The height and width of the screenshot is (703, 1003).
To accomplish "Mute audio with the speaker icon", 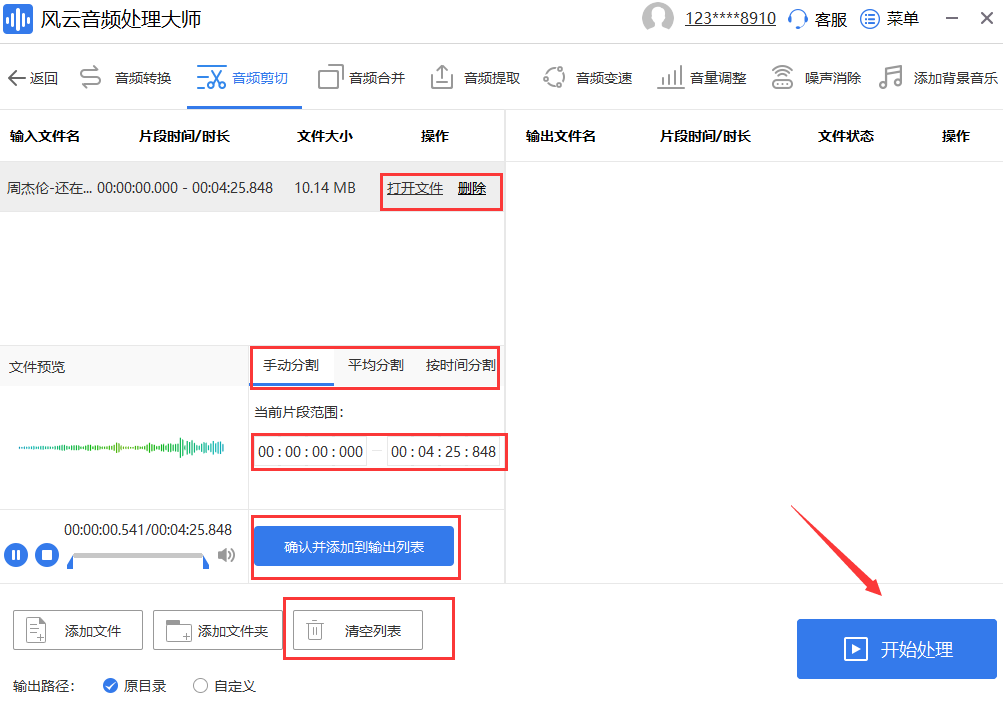I will point(227,555).
